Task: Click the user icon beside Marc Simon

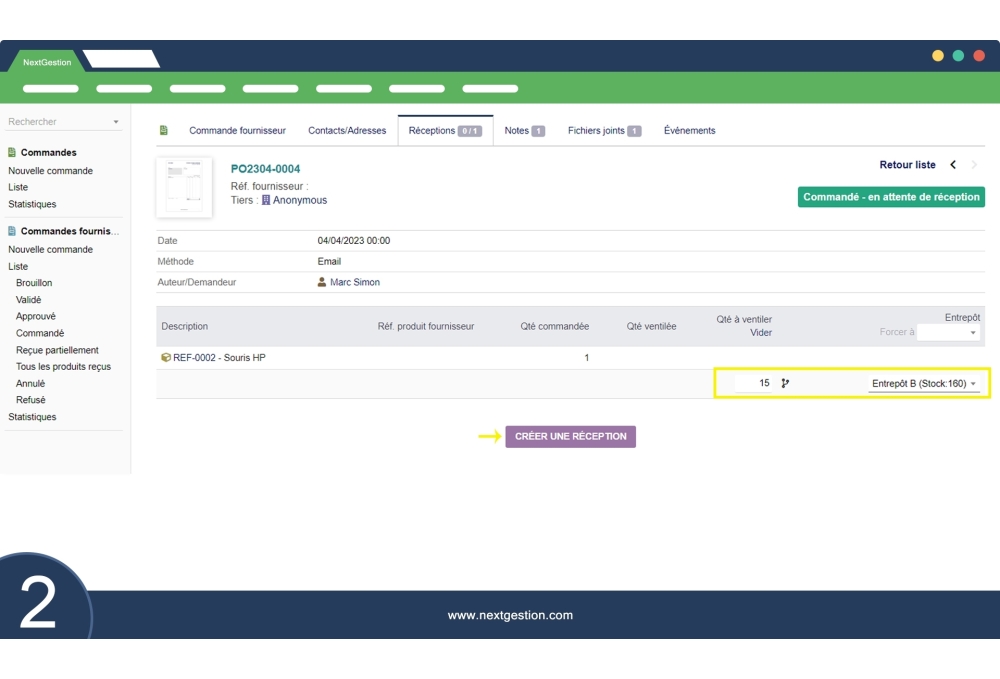Action: (322, 282)
